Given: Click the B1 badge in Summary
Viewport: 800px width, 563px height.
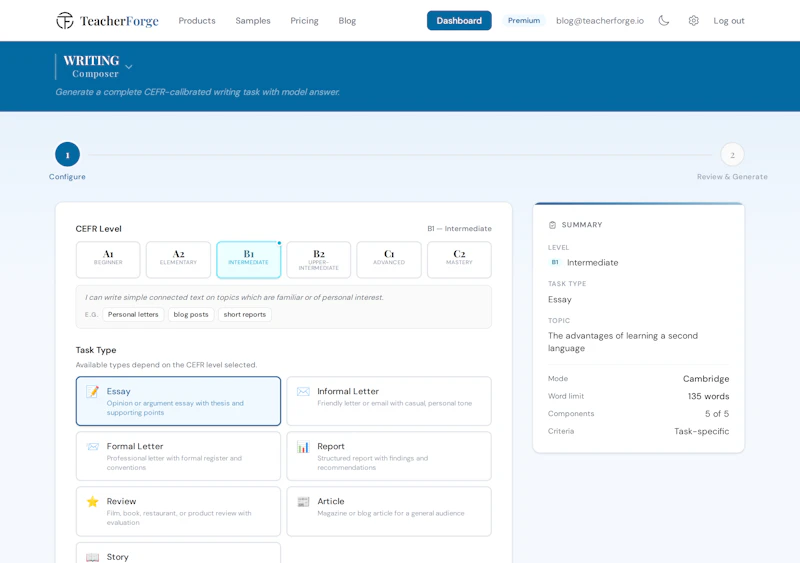Looking at the screenshot, I should pyautogui.click(x=555, y=262).
